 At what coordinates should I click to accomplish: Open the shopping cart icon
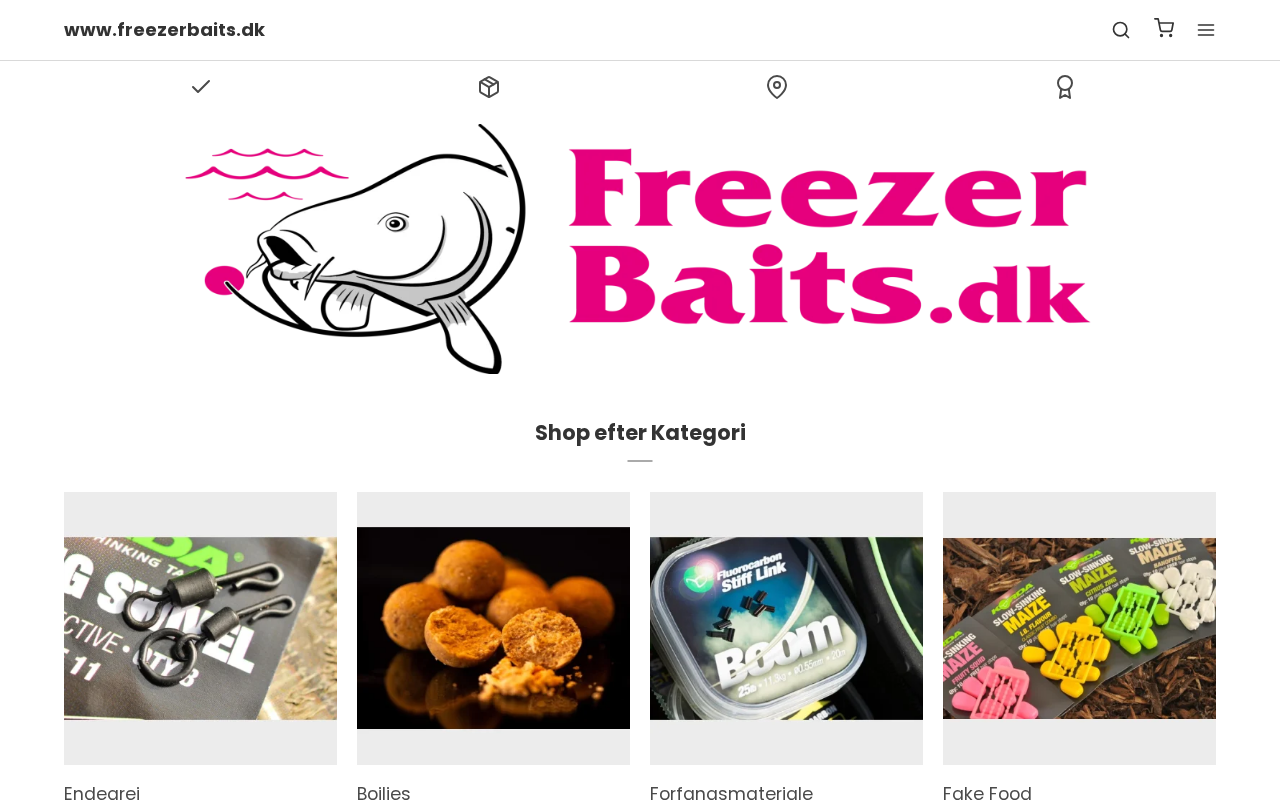pyautogui.click(x=1164, y=28)
